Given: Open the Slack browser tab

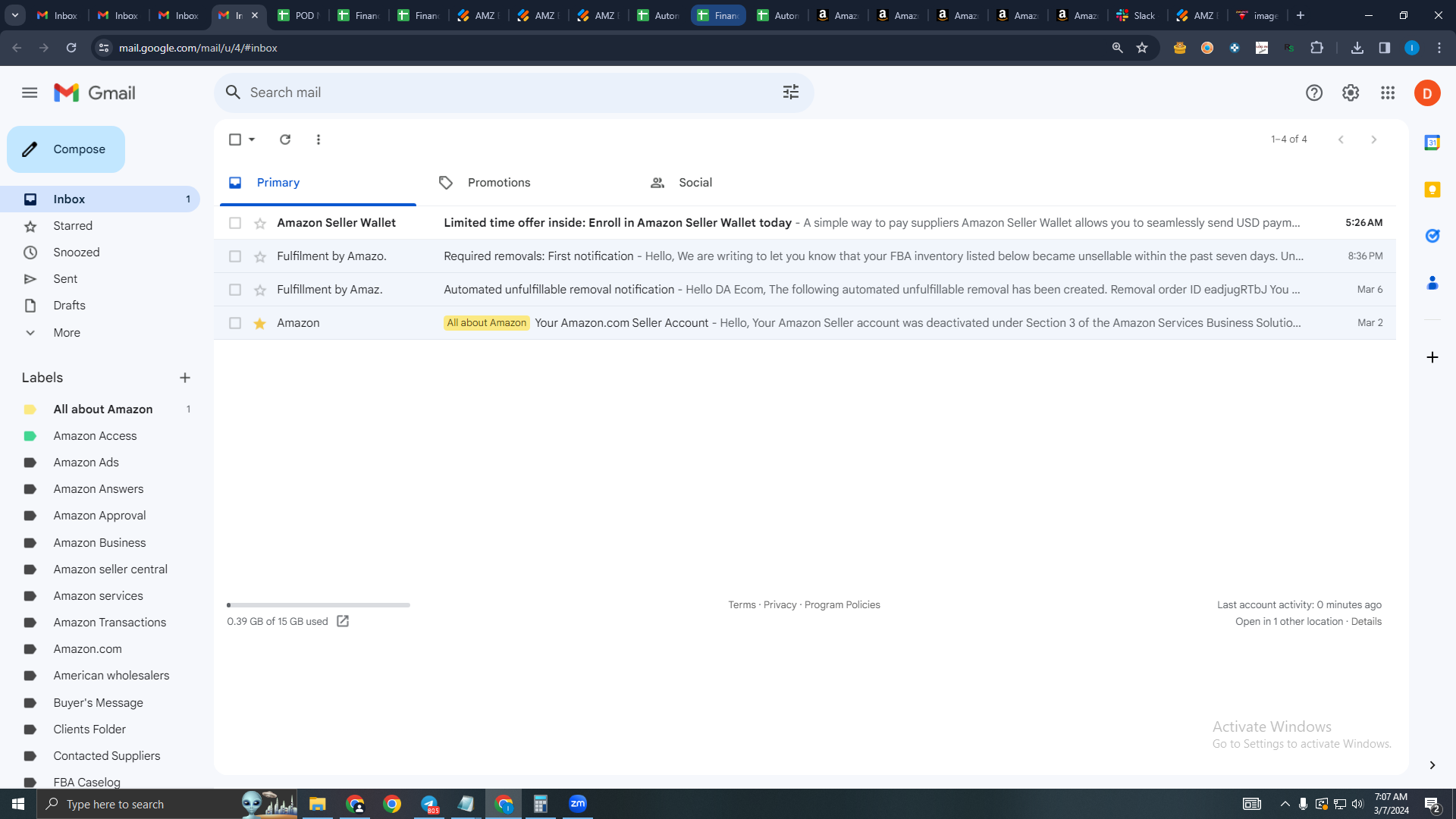Looking at the screenshot, I should (x=1136, y=15).
